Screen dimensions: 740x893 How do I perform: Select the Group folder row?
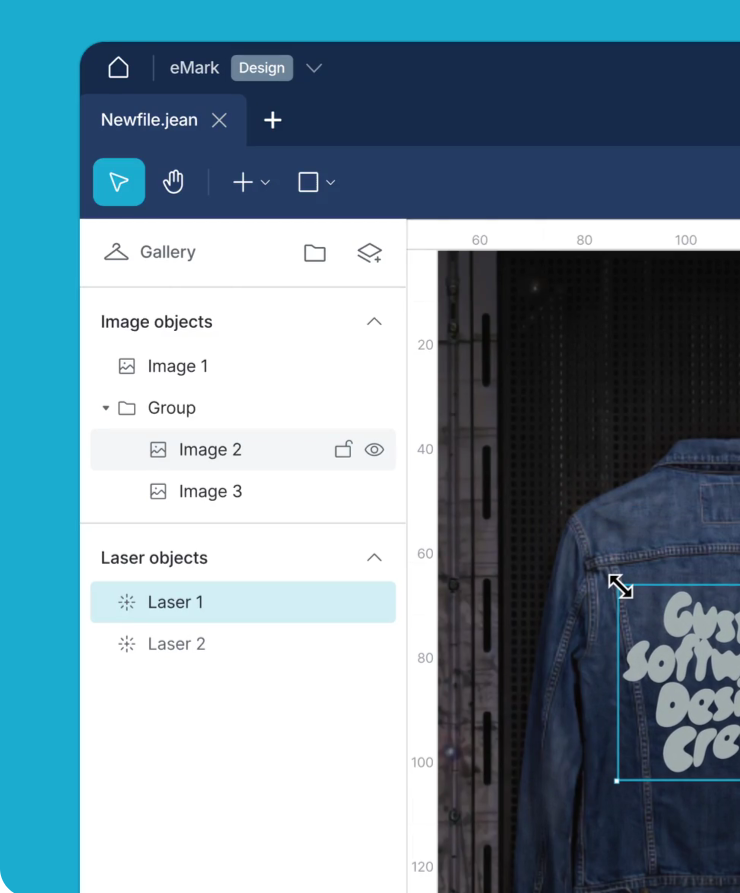tap(243, 408)
